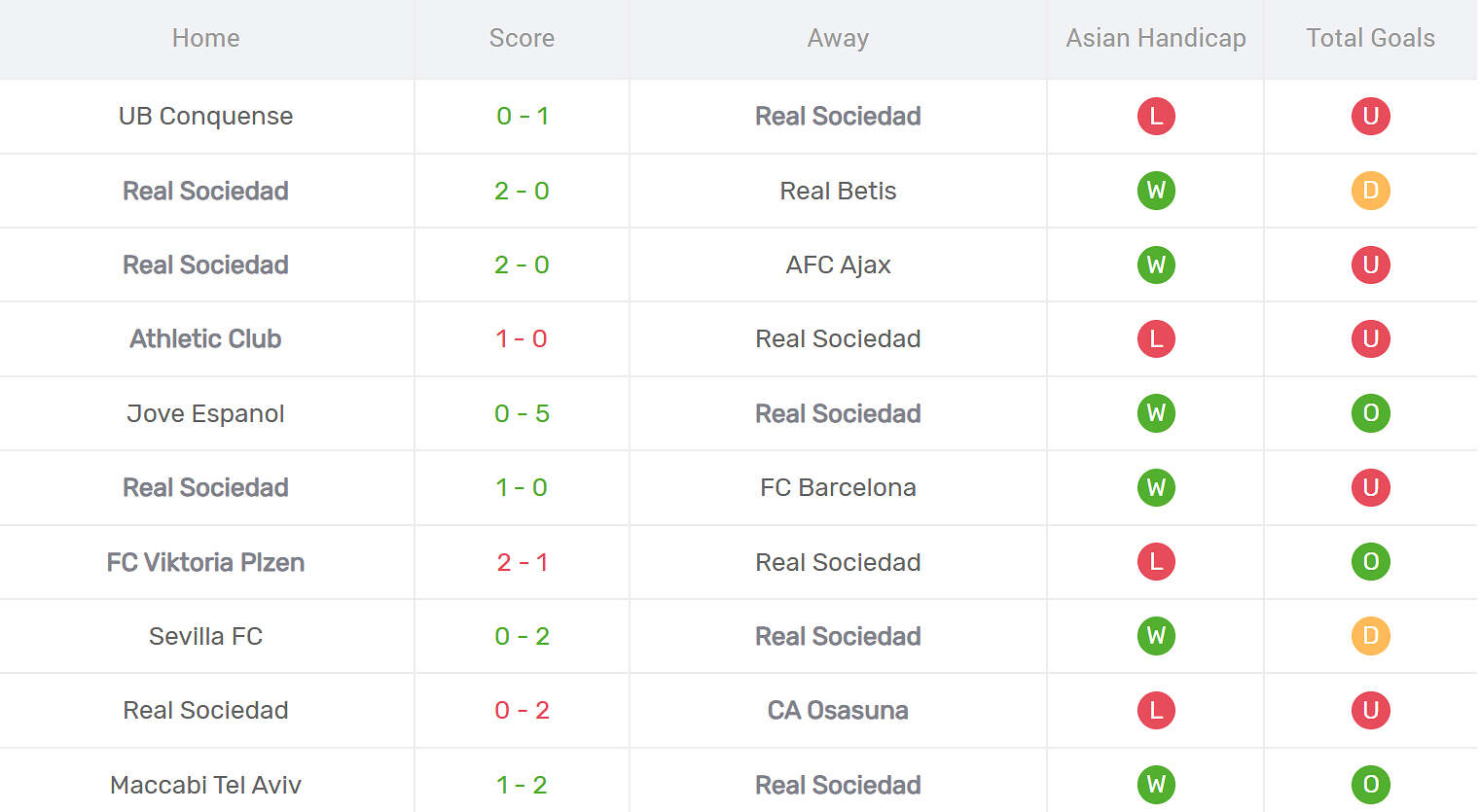Screen dimensions: 1480x812
Task: Open the Athletic Club team link
Action: pos(205,338)
